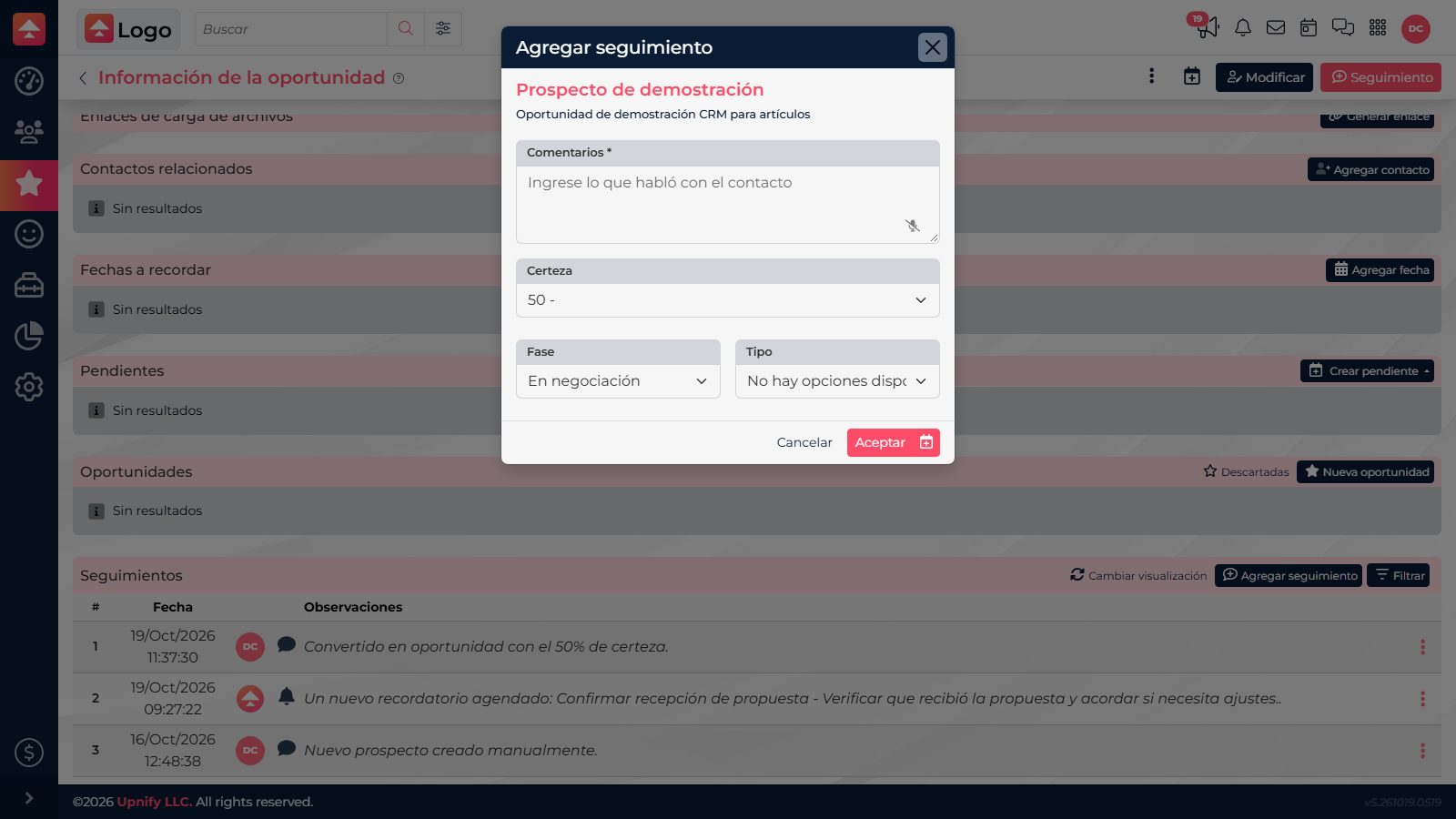
Task: Click the Modificar button
Action: coord(1265,77)
